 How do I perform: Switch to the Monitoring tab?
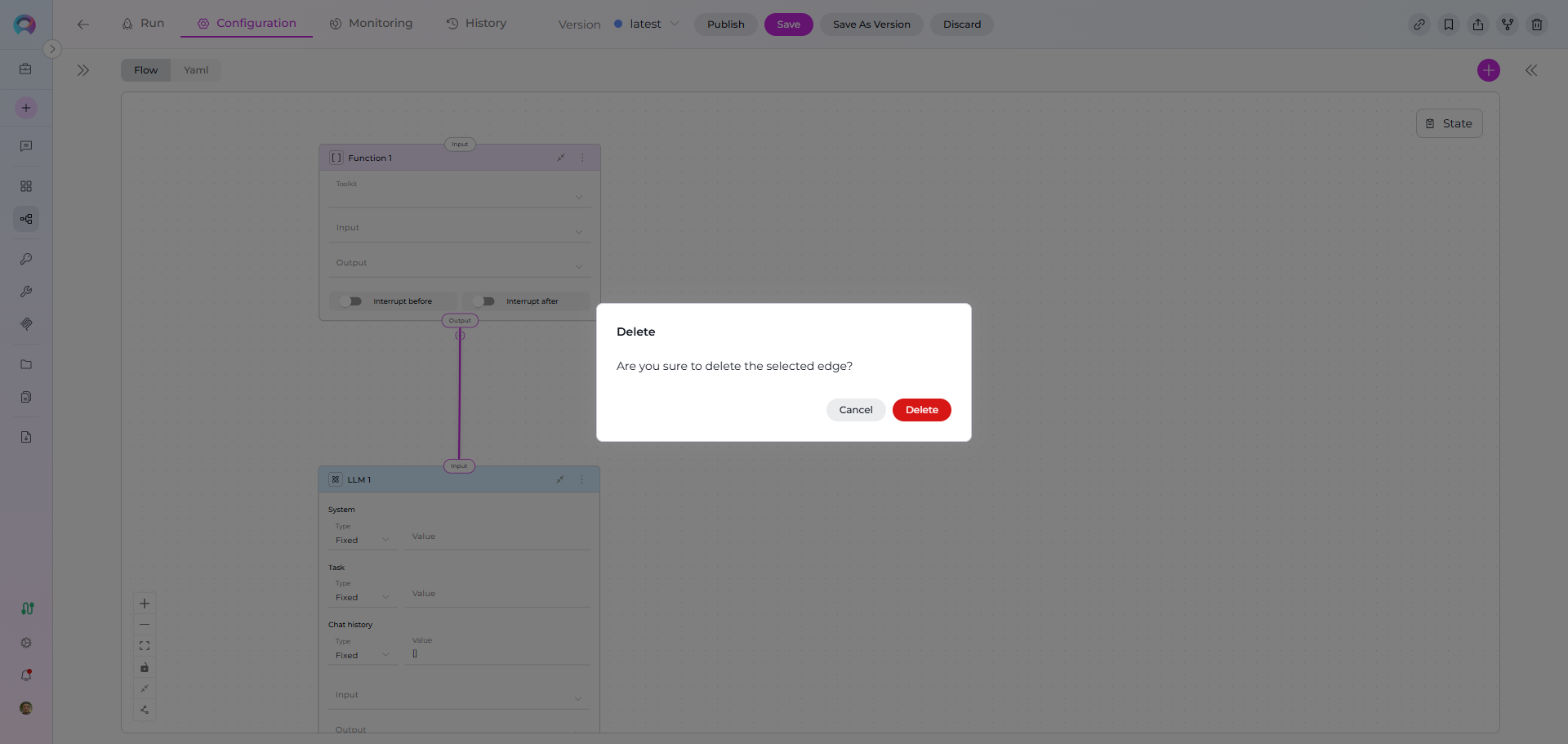coord(371,24)
